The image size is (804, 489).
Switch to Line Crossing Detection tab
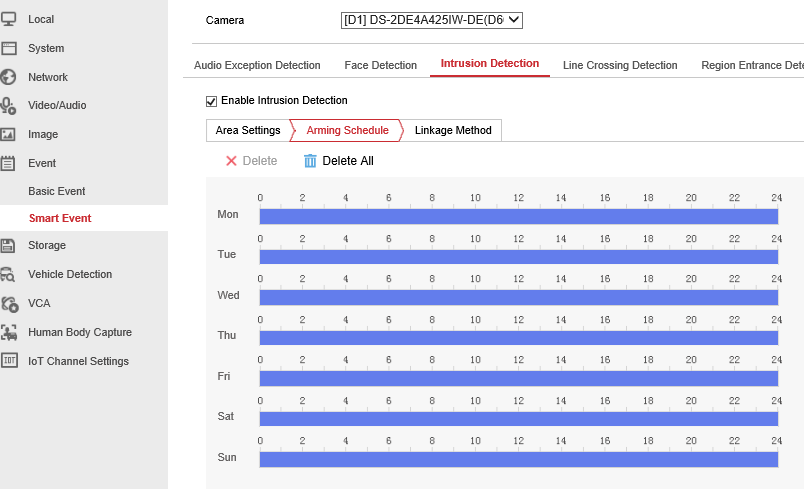tap(620, 65)
